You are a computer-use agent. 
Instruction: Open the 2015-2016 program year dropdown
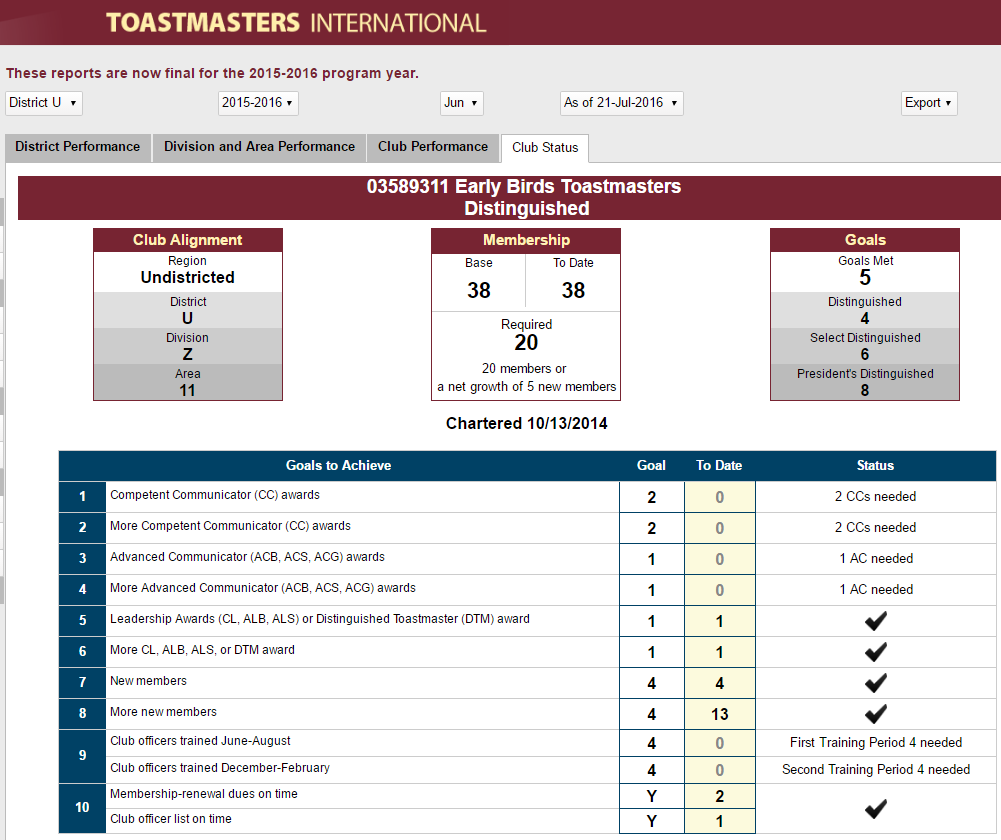tap(258, 103)
